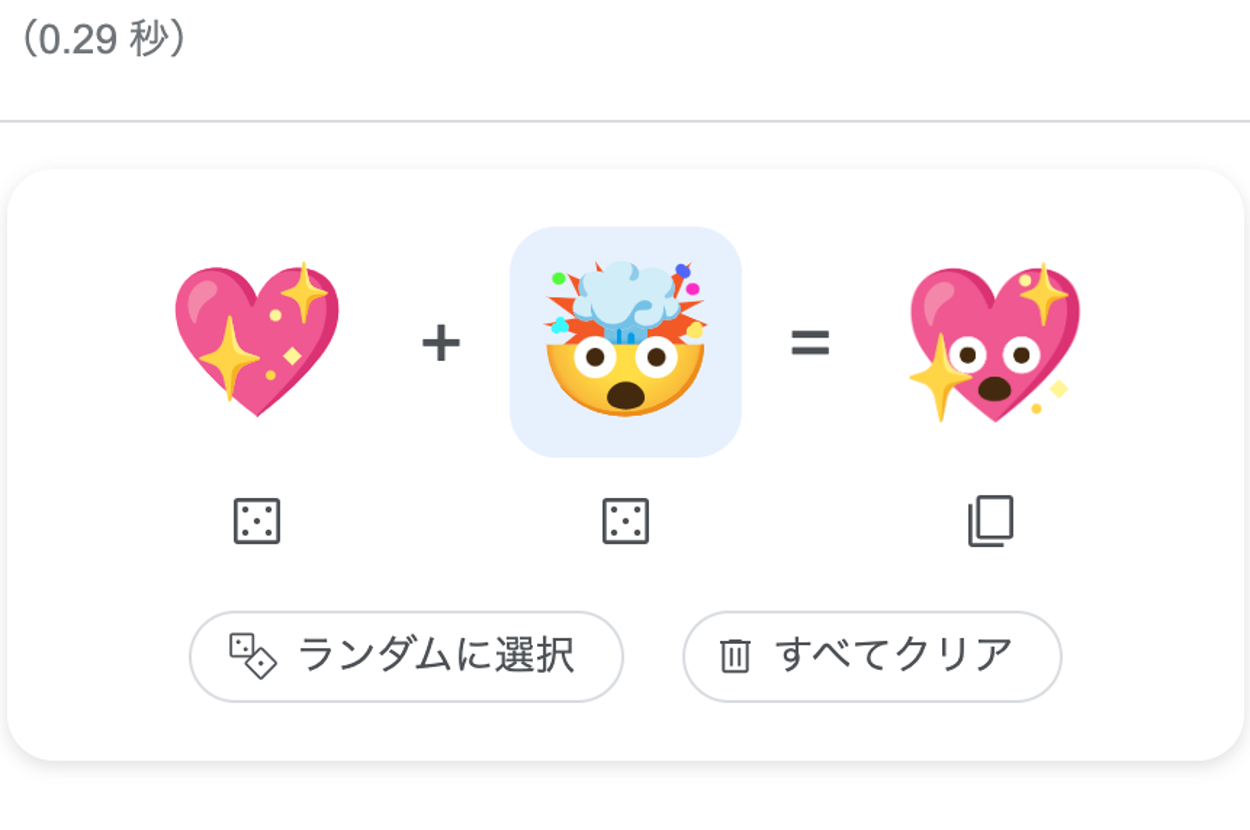The width and height of the screenshot is (1250, 830).
Task: Click the dice icon inside ランダムに選択 button
Action: pos(253,656)
